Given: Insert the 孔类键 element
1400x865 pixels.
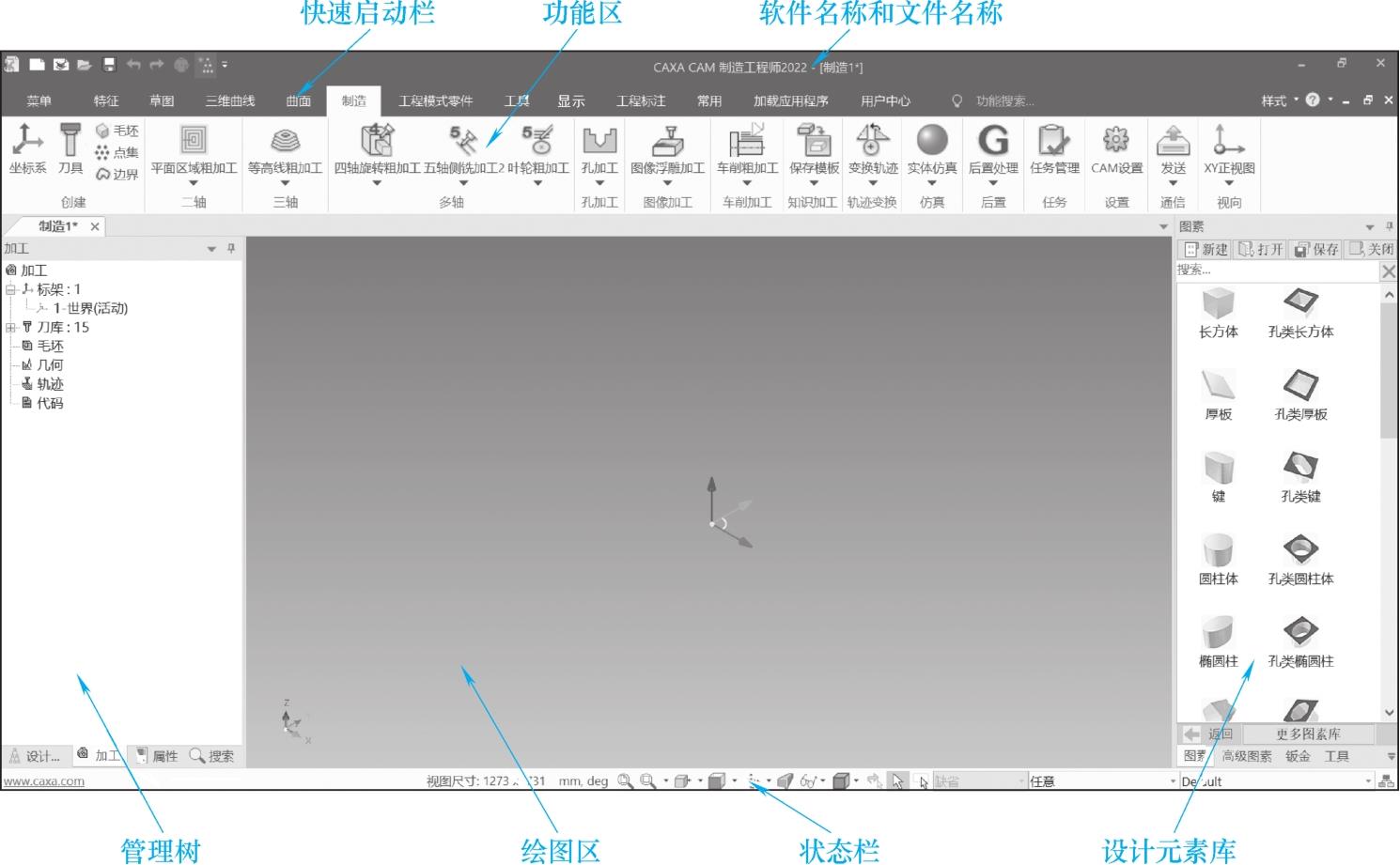Looking at the screenshot, I should coord(1300,478).
